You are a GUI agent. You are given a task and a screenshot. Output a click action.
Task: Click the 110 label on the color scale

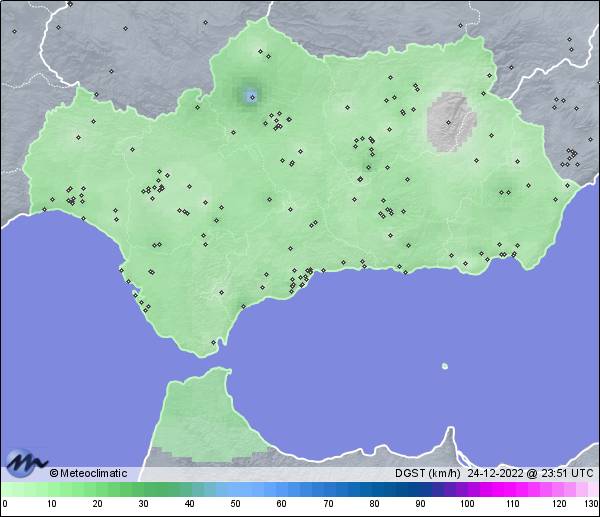tap(513, 503)
